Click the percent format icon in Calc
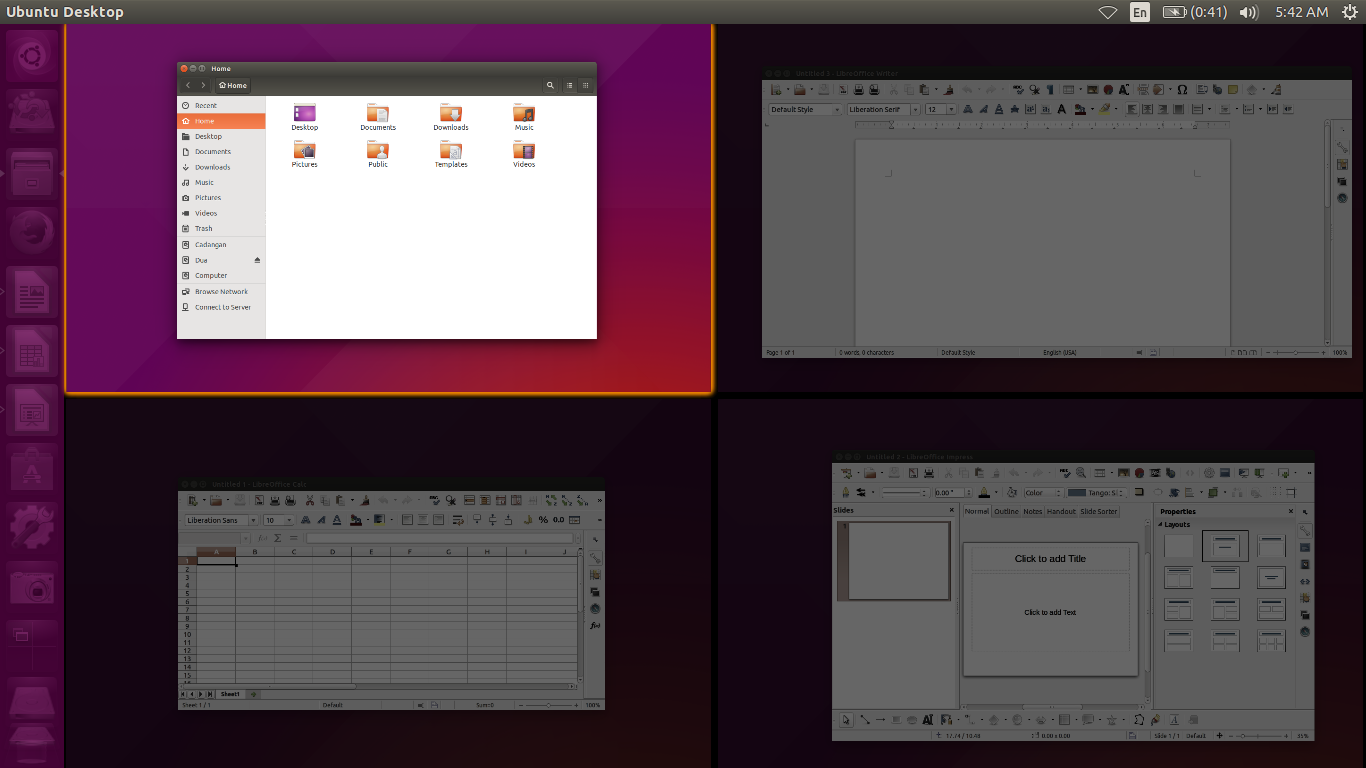The width and height of the screenshot is (1366, 768). (x=543, y=520)
